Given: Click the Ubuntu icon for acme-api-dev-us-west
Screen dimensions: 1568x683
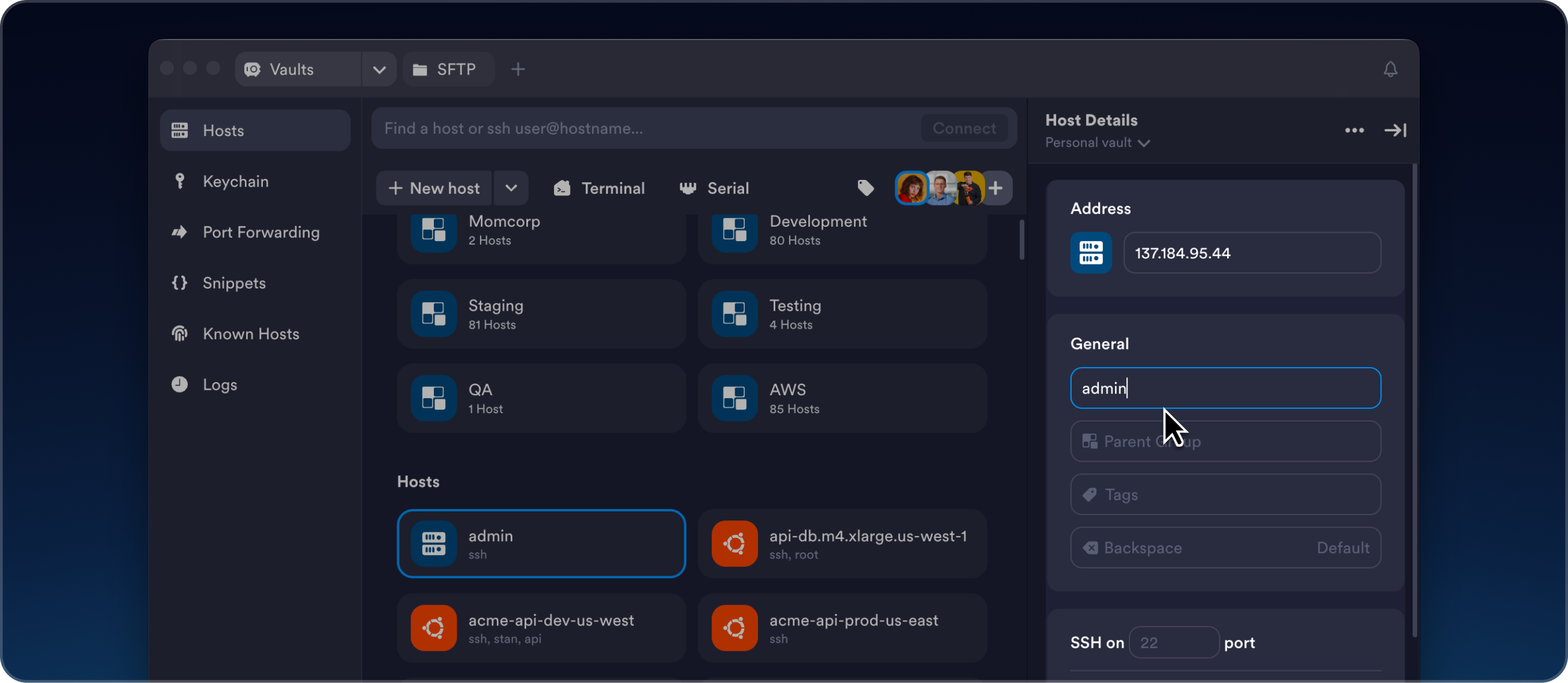Looking at the screenshot, I should pyautogui.click(x=433, y=628).
